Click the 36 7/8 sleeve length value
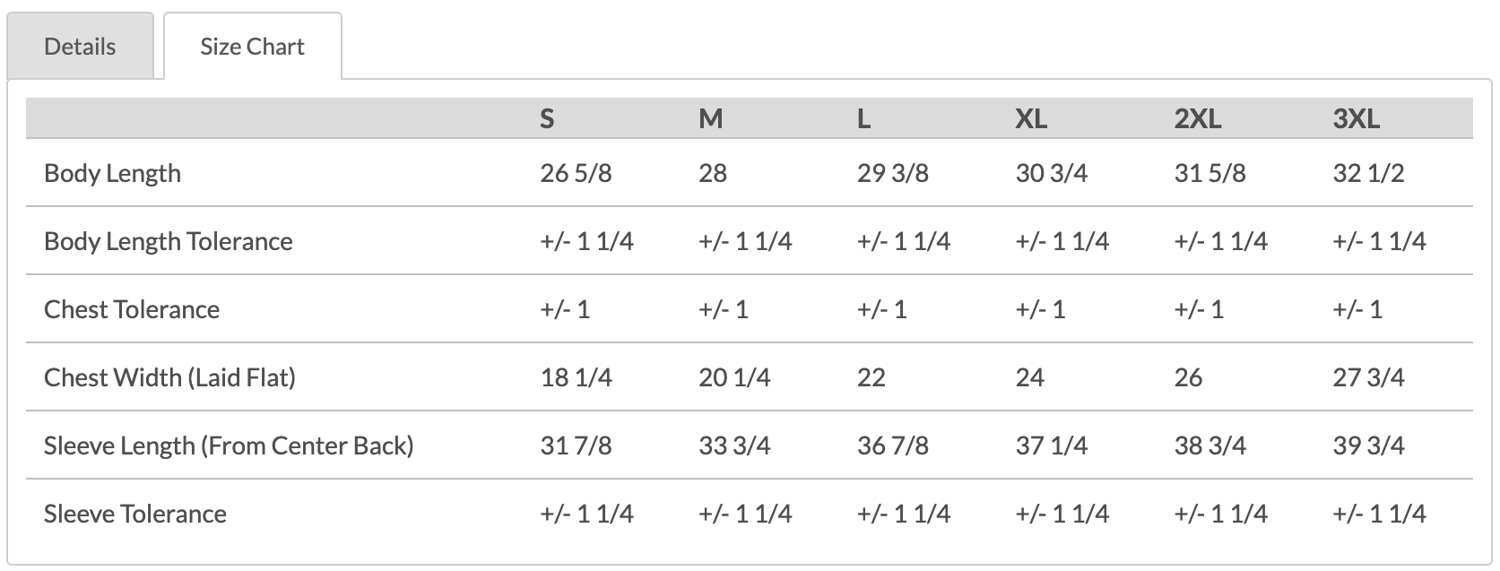 coord(892,446)
